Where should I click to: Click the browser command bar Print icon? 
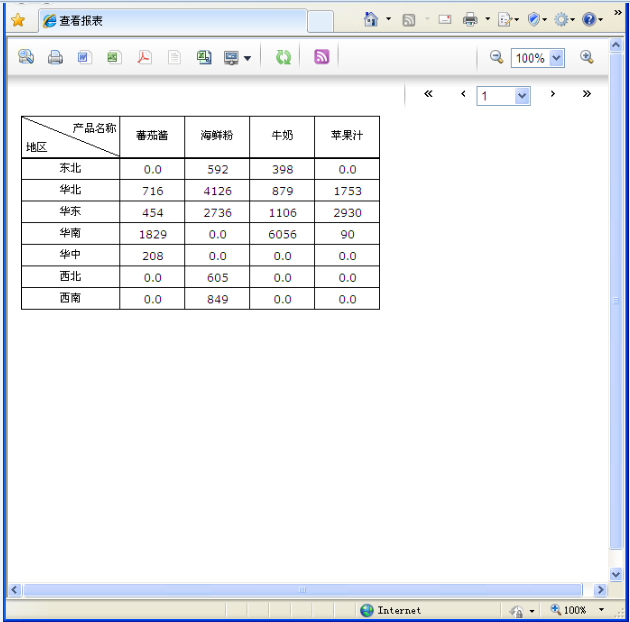[x=470, y=19]
